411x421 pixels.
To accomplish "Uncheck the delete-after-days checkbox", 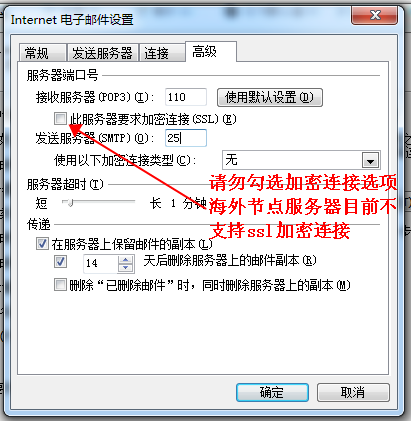I will click(60, 261).
